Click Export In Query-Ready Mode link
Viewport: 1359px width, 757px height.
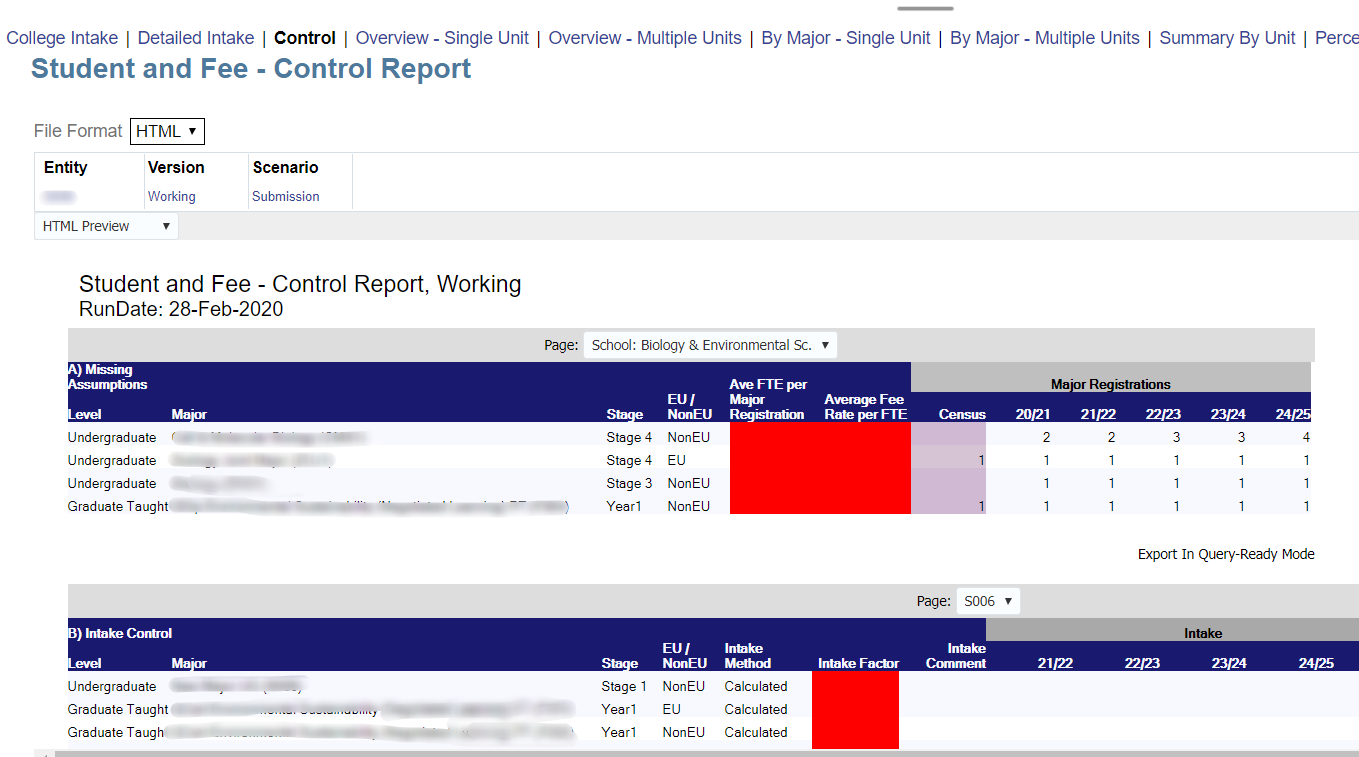click(1226, 554)
